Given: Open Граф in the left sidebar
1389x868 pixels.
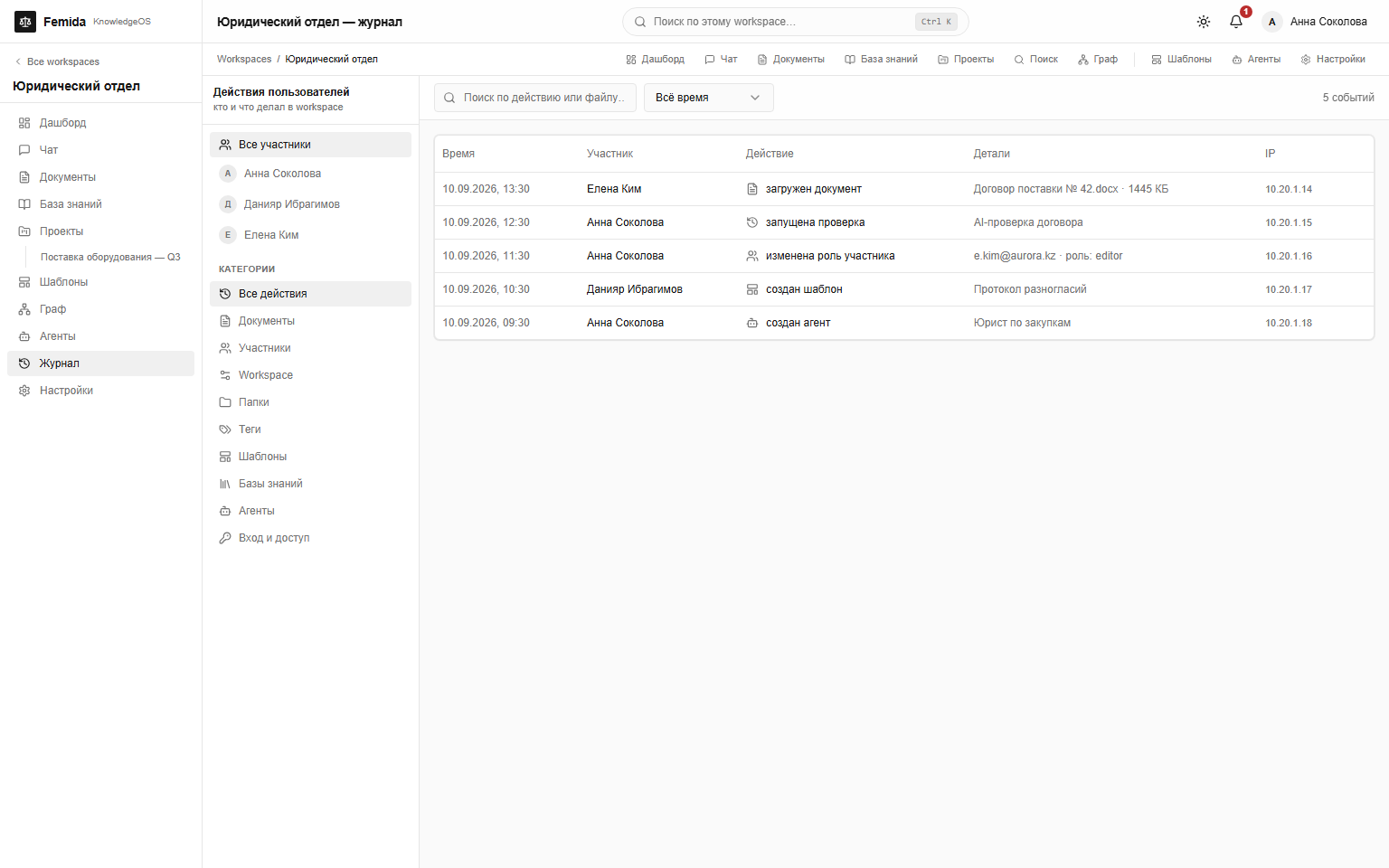Looking at the screenshot, I should [100, 309].
